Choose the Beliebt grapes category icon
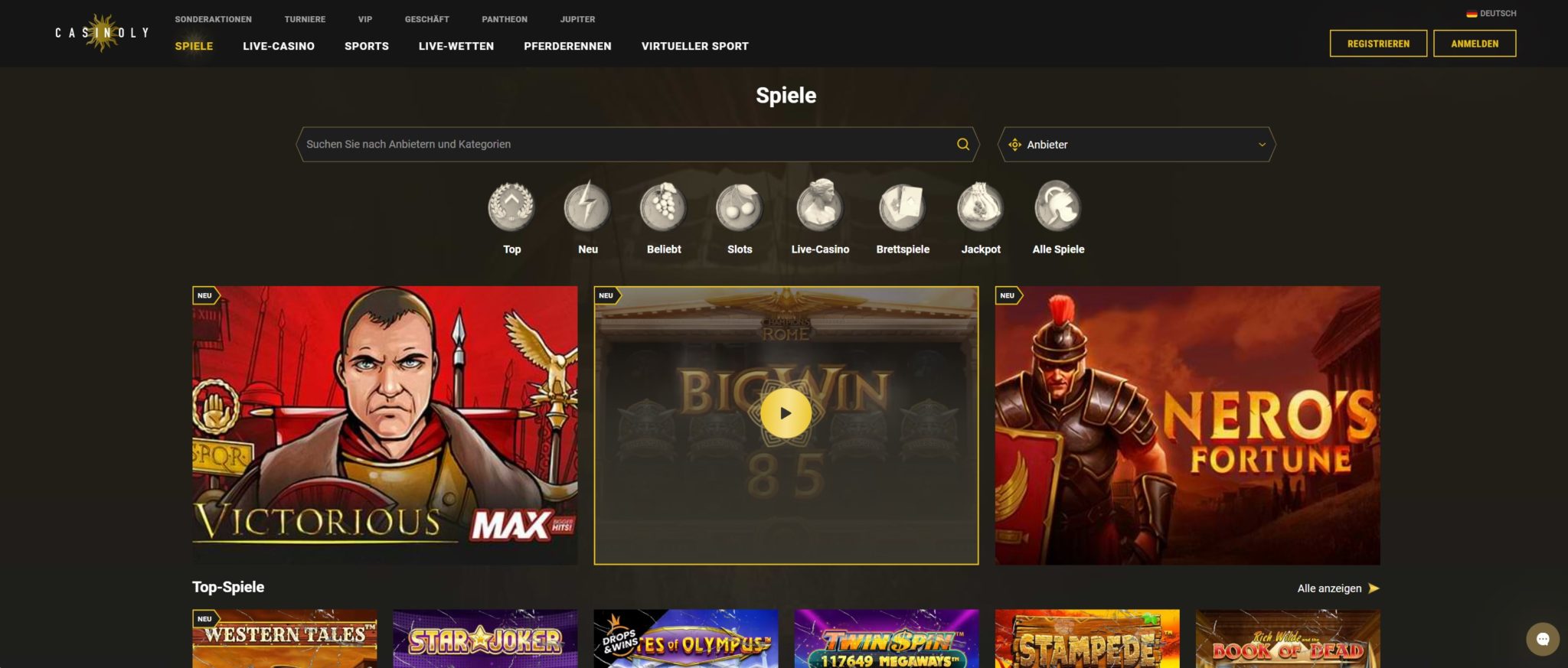1568x668 pixels. [663, 207]
